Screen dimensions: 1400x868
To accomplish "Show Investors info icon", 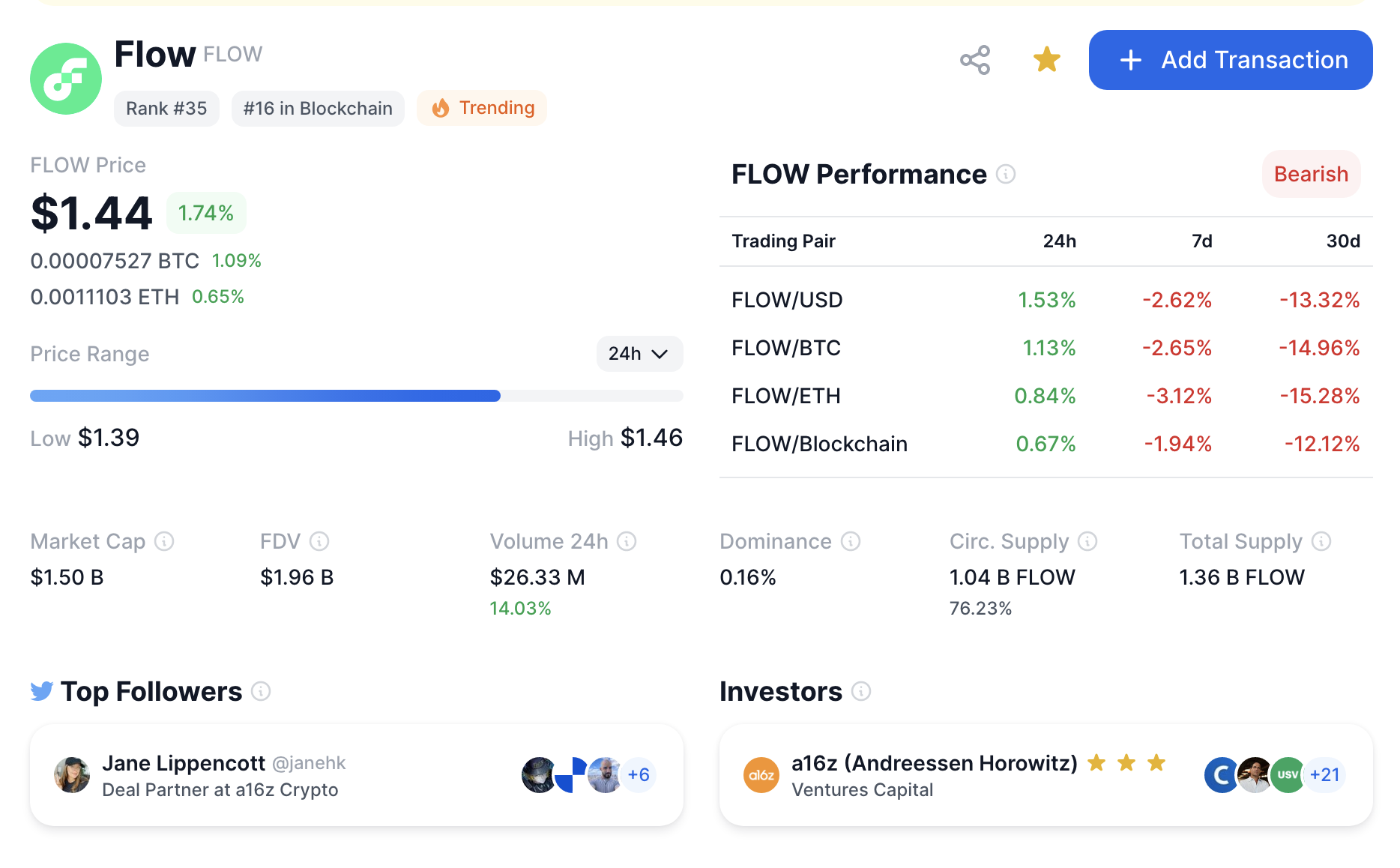I will (861, 691).
